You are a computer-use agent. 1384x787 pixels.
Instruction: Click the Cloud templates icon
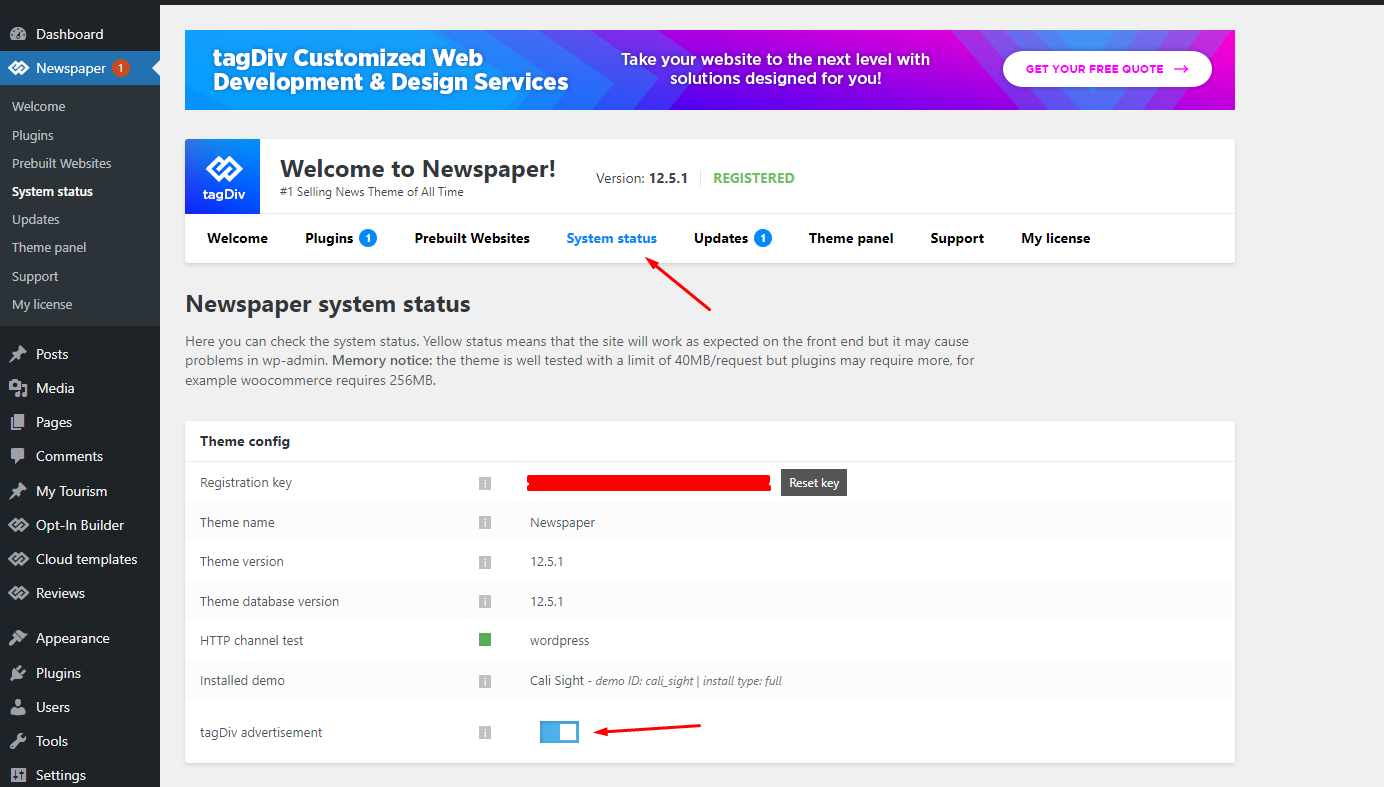coord(18,559)
